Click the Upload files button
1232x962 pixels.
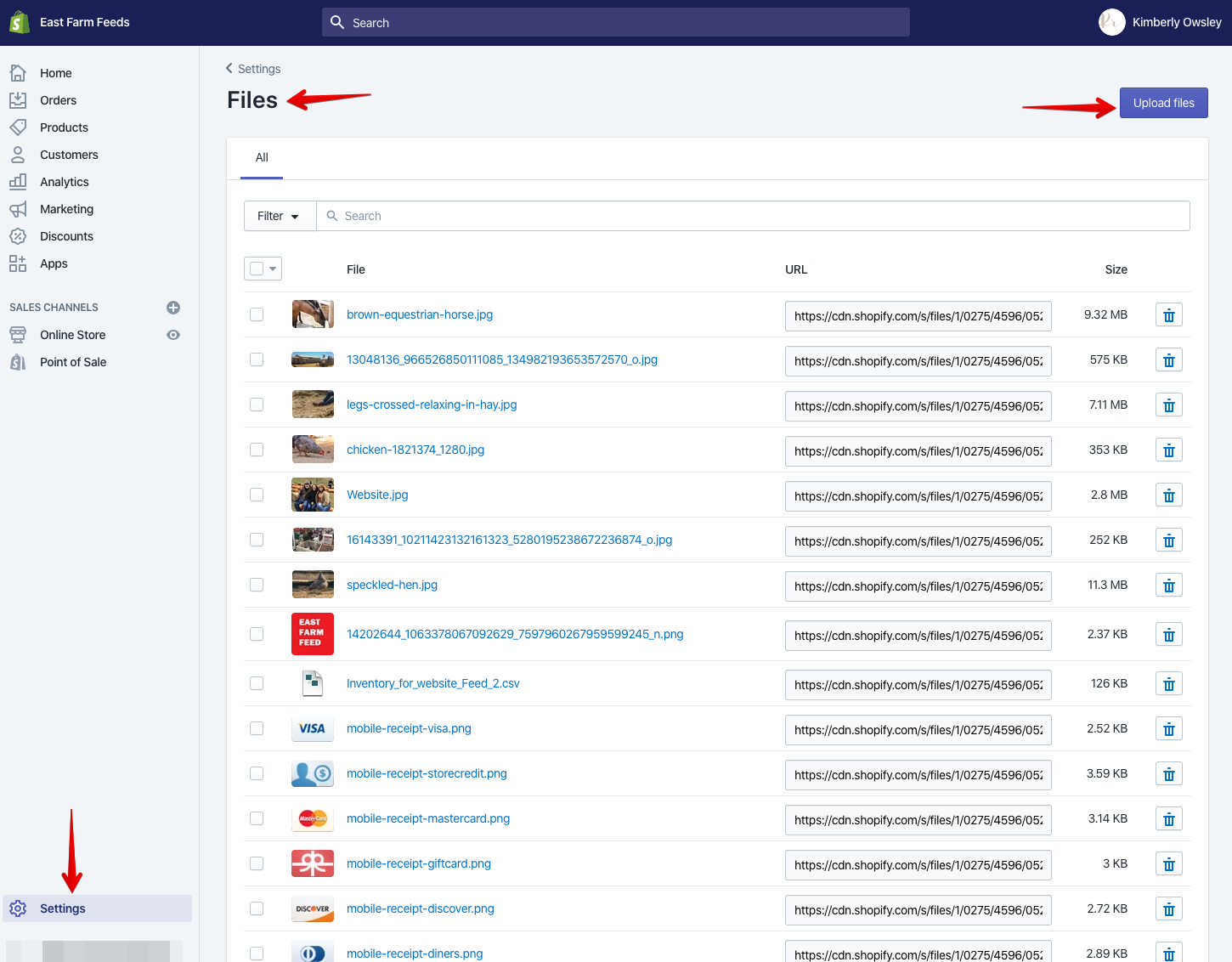(1163, 102)
